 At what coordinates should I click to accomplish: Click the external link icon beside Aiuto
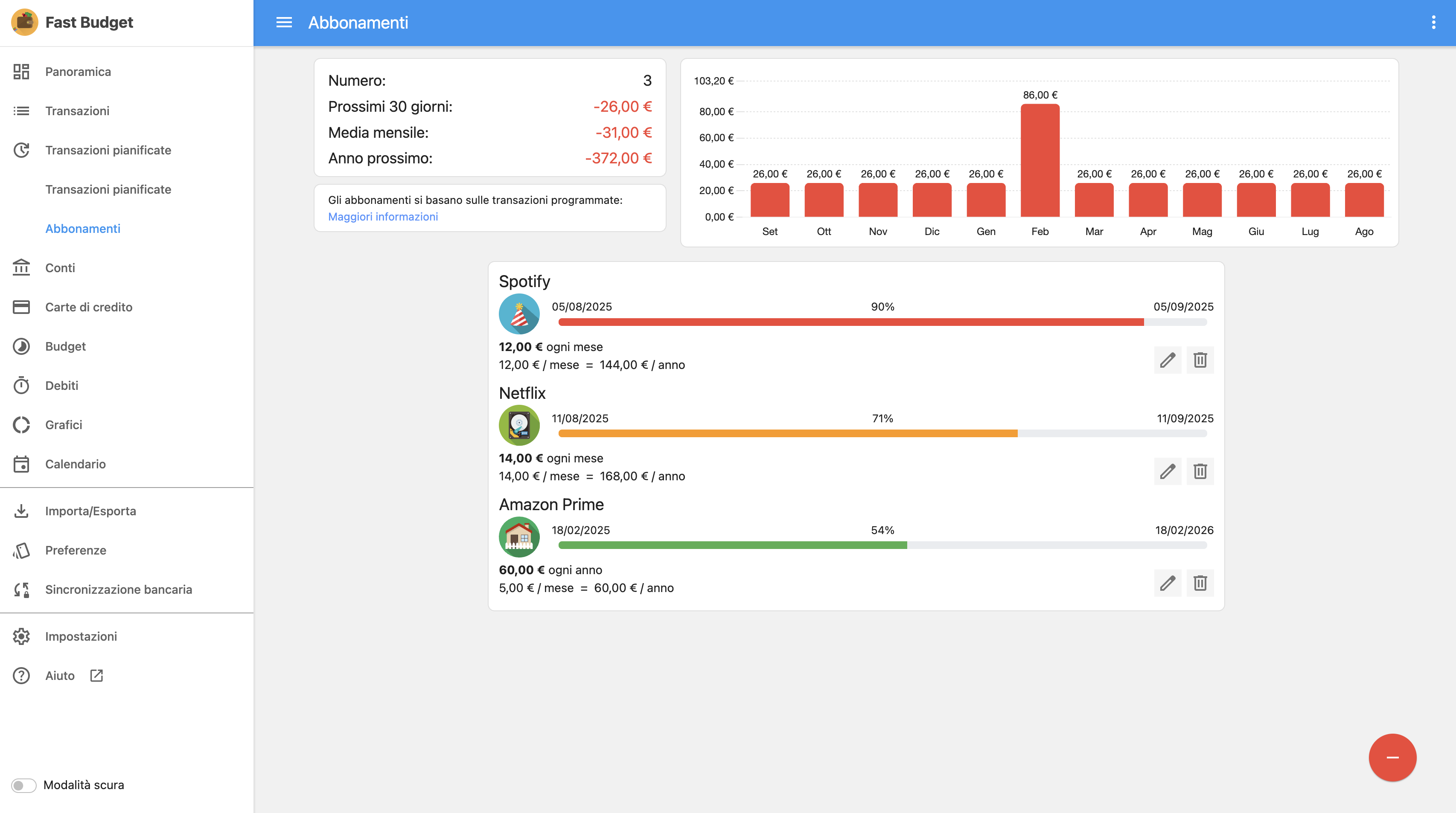click(x=96, y=676)
